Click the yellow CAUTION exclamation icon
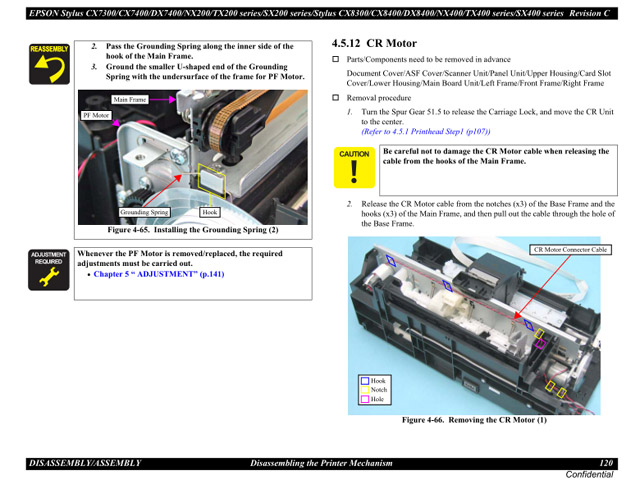Viewport: 640px width, 480px height. coord(354,169)
